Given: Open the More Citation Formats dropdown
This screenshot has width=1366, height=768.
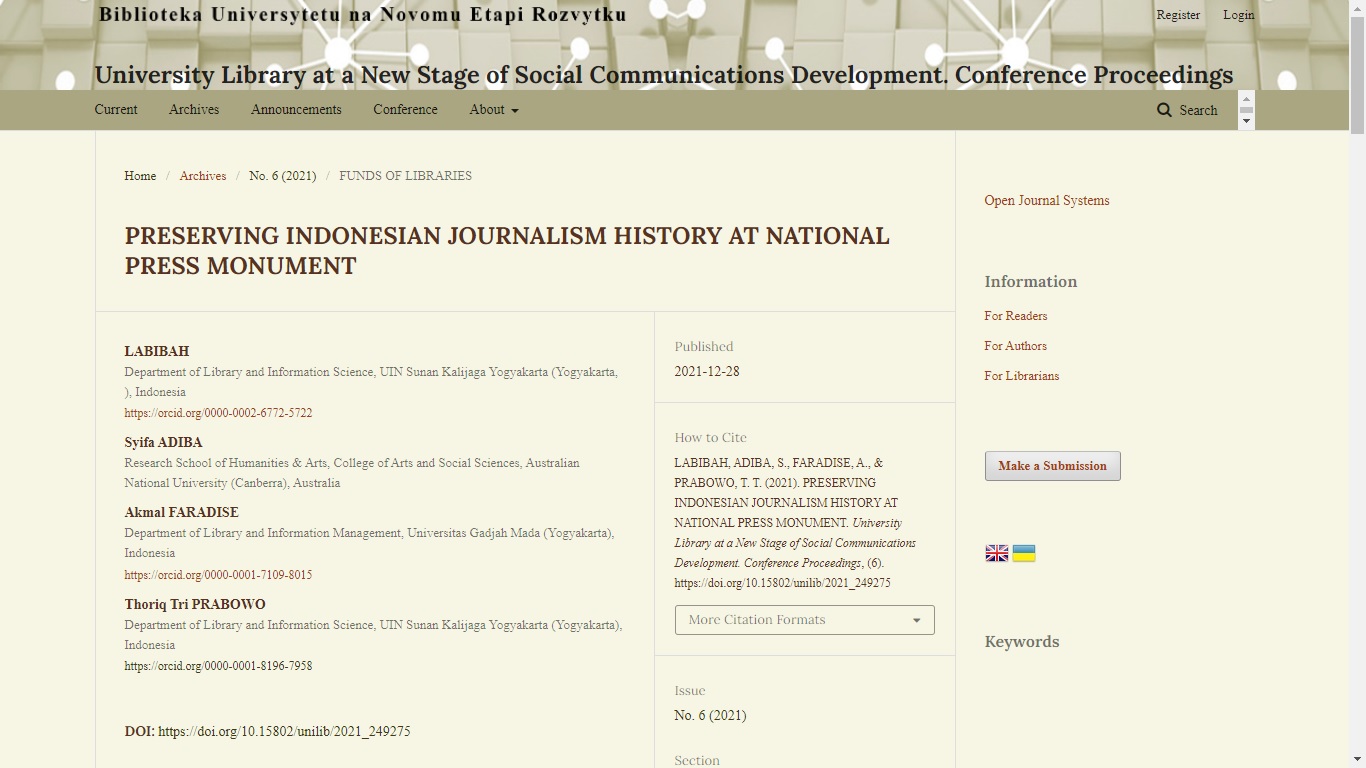Looking at the screenshot, I should point(805,620).
